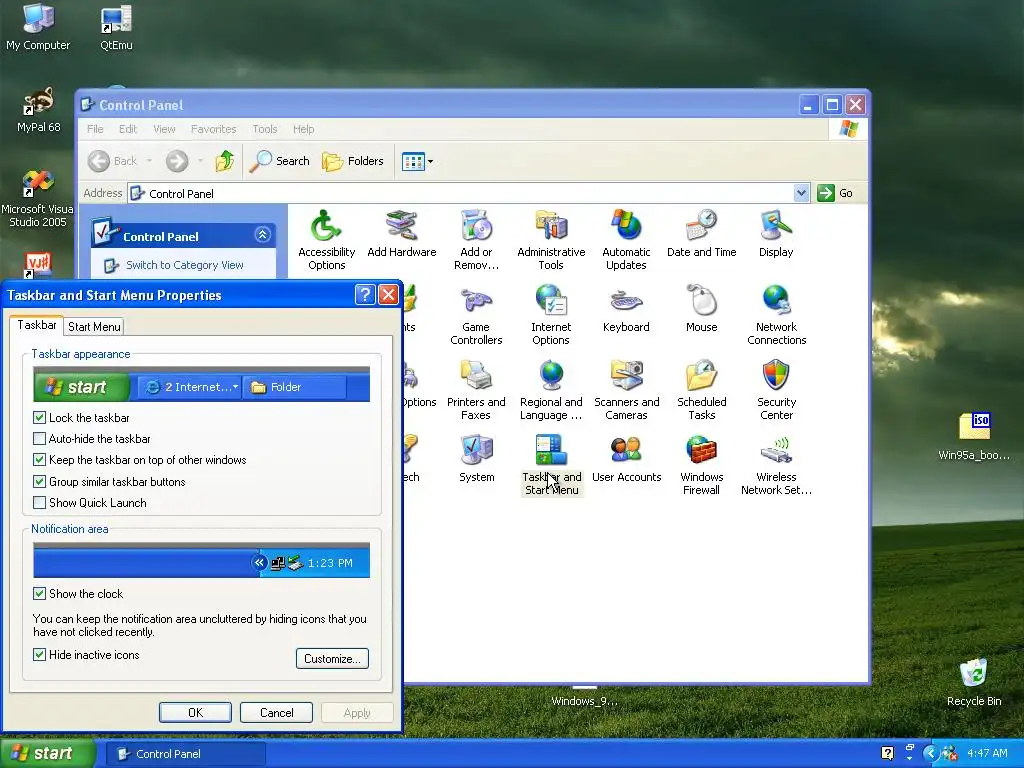This screenshot has width=1024, height=768.
Task: Open Regional and Language Options icon
Action: tap(551, 390)
